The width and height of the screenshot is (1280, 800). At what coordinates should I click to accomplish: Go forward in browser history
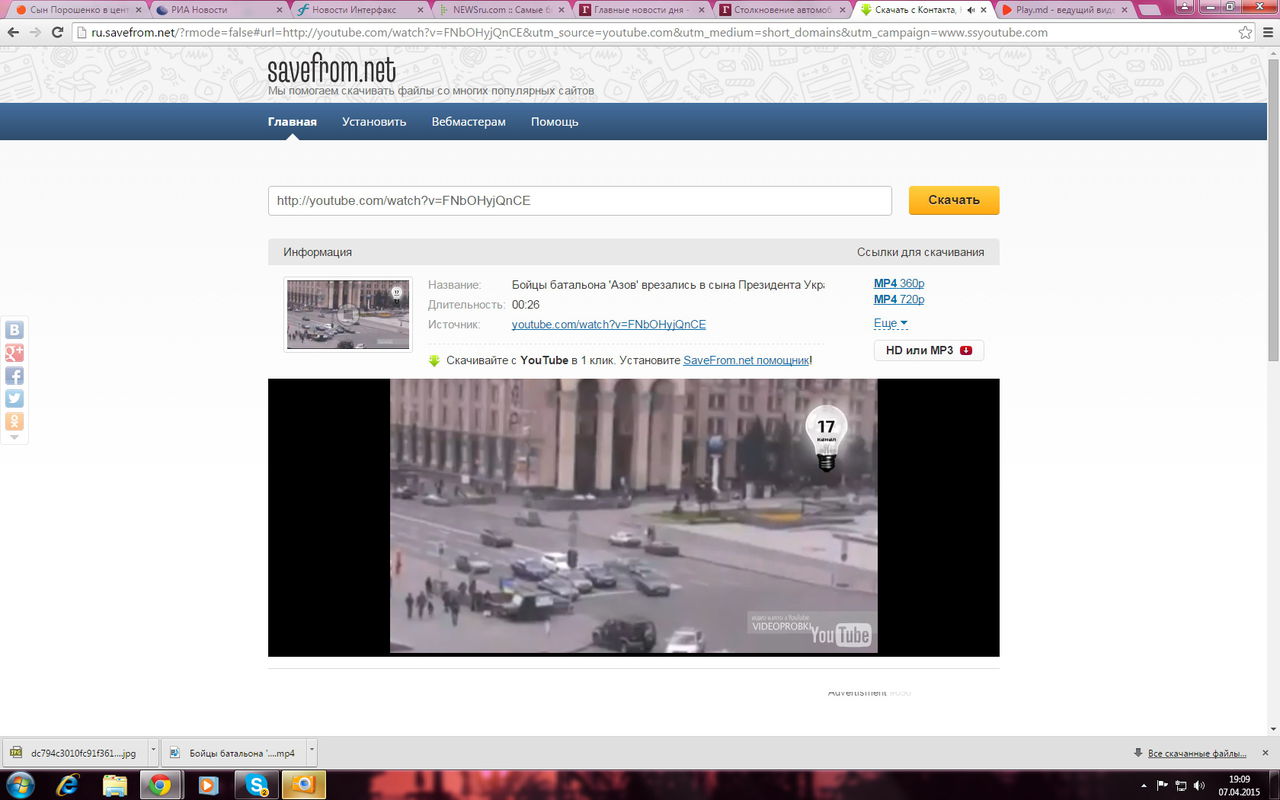36,32
